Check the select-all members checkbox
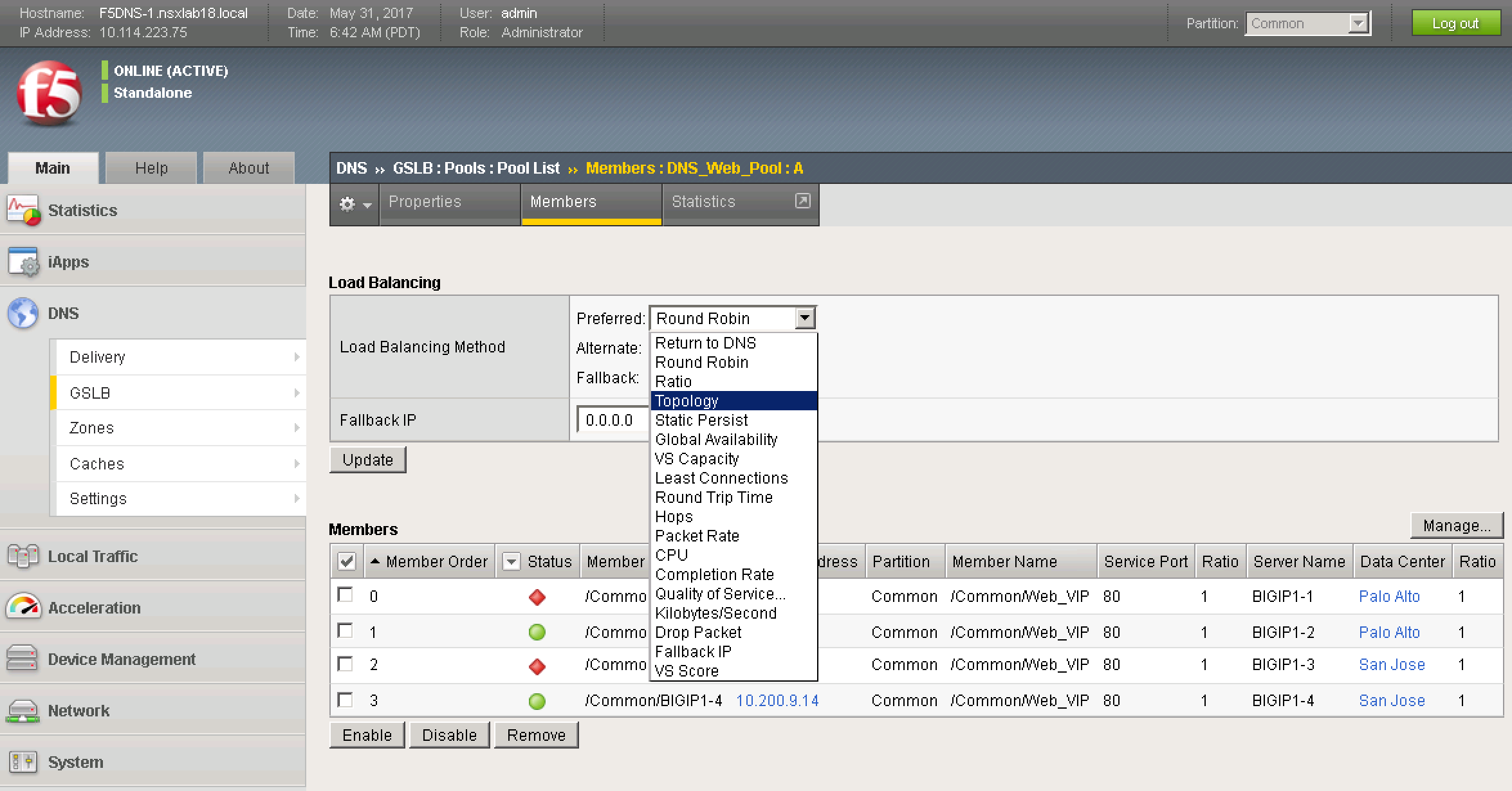The image size is (1512, 791). coord(346,561)
